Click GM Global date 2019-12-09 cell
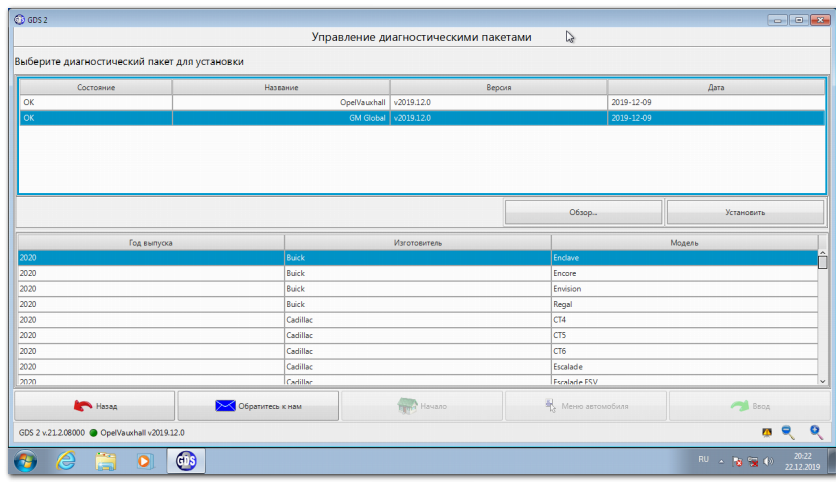836x488 pixels. tap(716, 118)
